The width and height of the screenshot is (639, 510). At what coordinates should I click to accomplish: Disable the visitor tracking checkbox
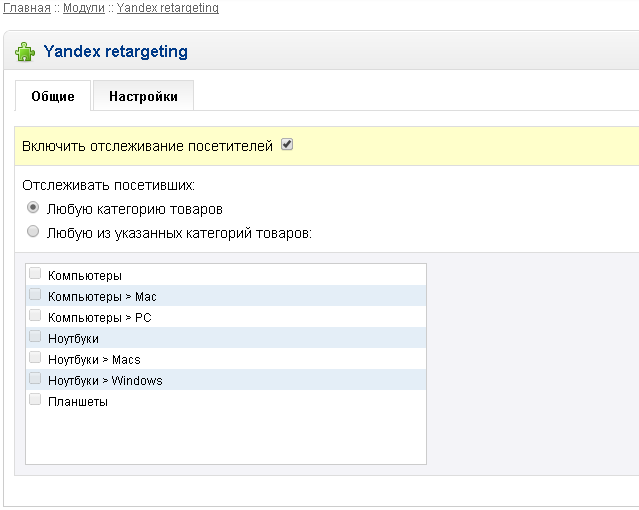click(287, 145)
